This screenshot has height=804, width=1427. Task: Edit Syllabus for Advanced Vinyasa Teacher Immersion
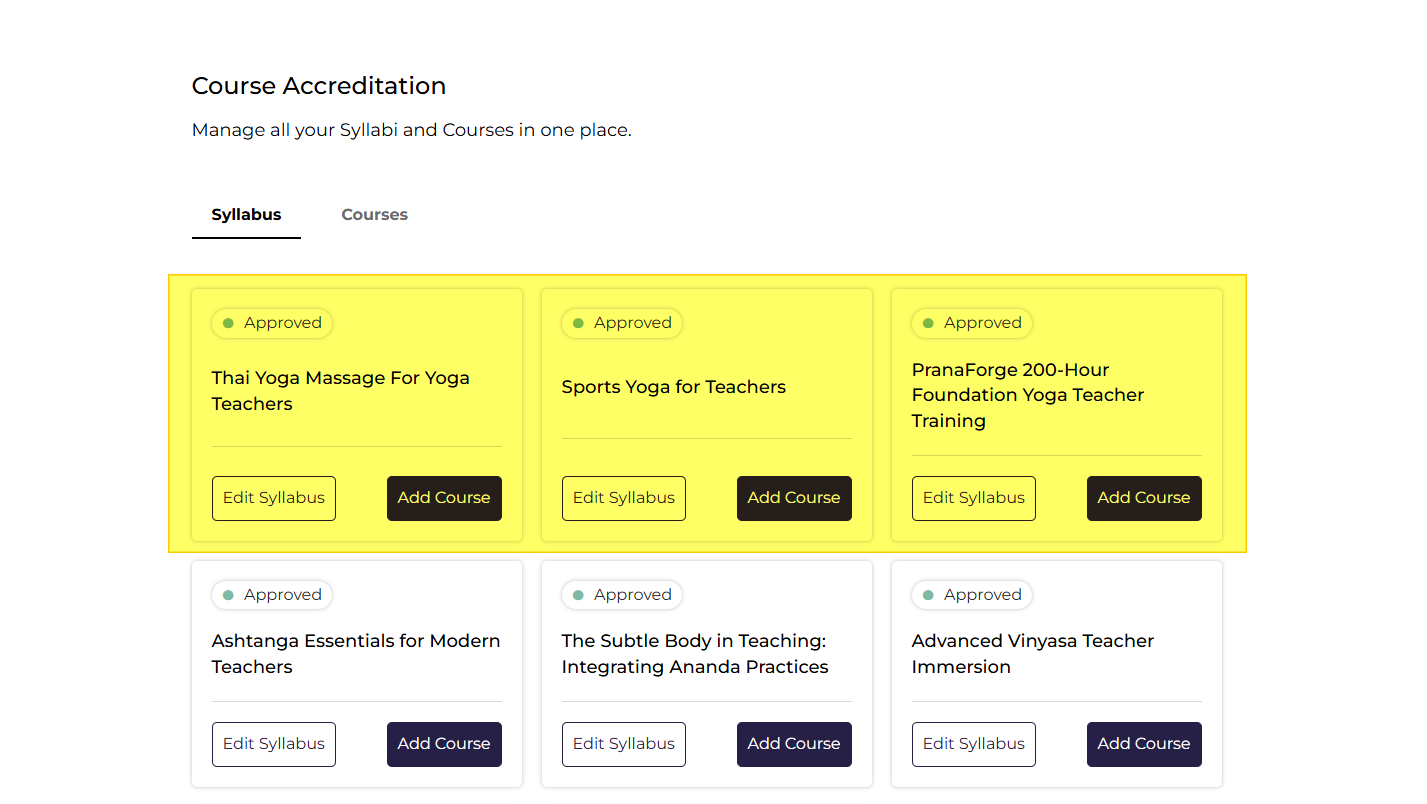point(974,744)
